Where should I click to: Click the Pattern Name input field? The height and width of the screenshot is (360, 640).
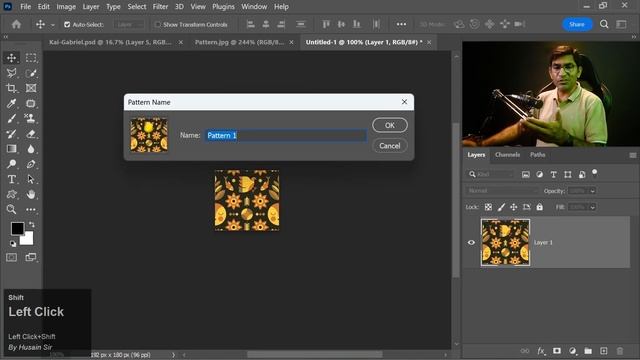tap(286, 136)
